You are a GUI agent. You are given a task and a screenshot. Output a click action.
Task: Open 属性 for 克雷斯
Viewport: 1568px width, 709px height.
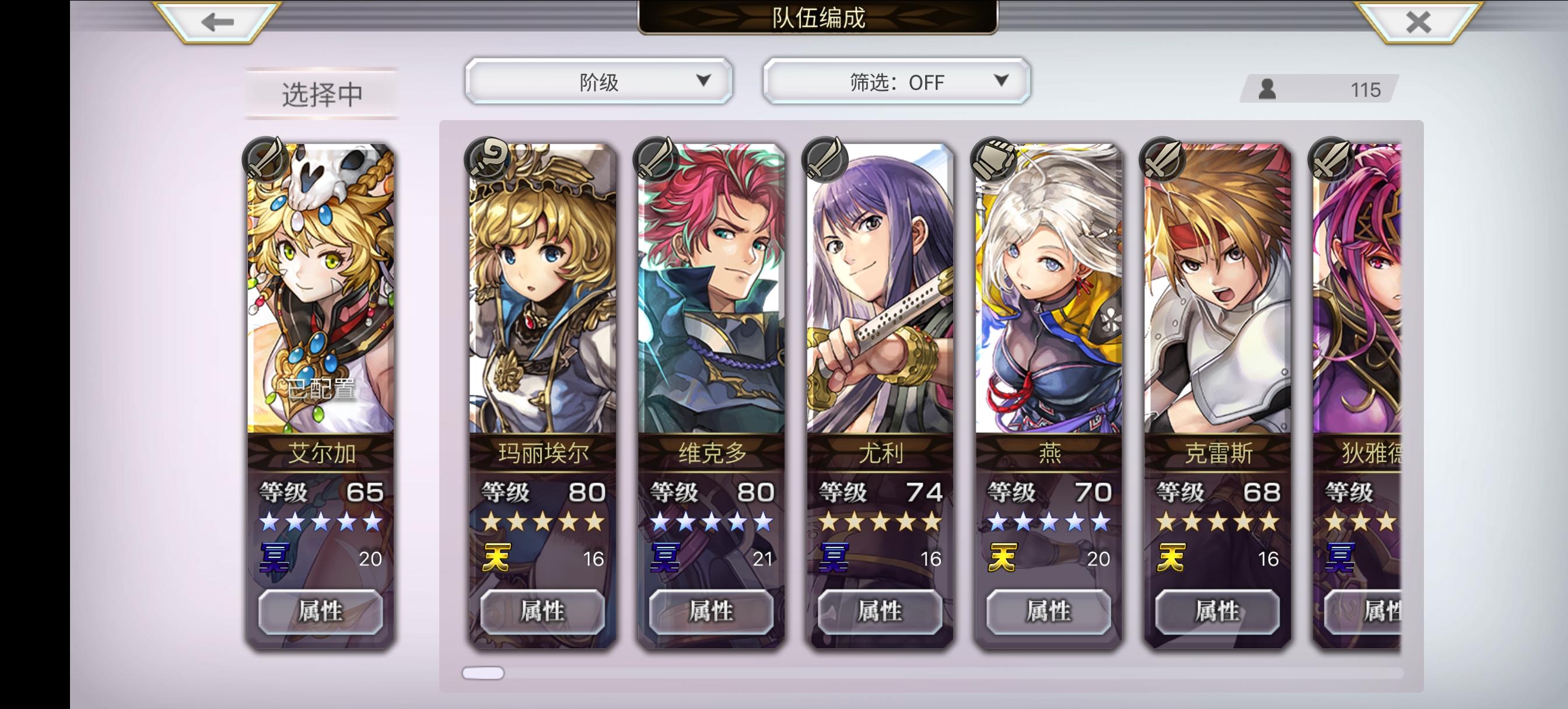click(x=1217, y=611)
